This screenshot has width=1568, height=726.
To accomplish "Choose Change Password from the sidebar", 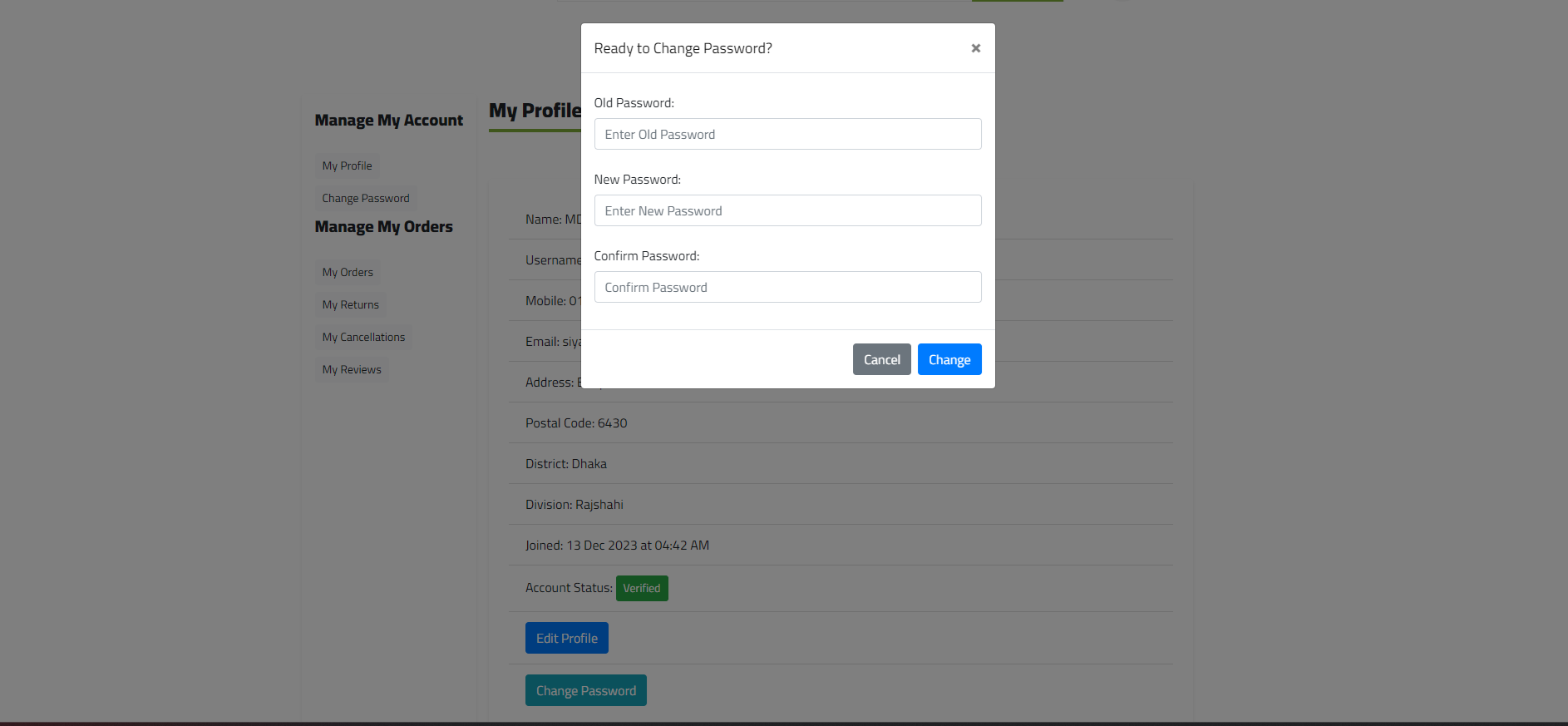I will click(366, 198).
